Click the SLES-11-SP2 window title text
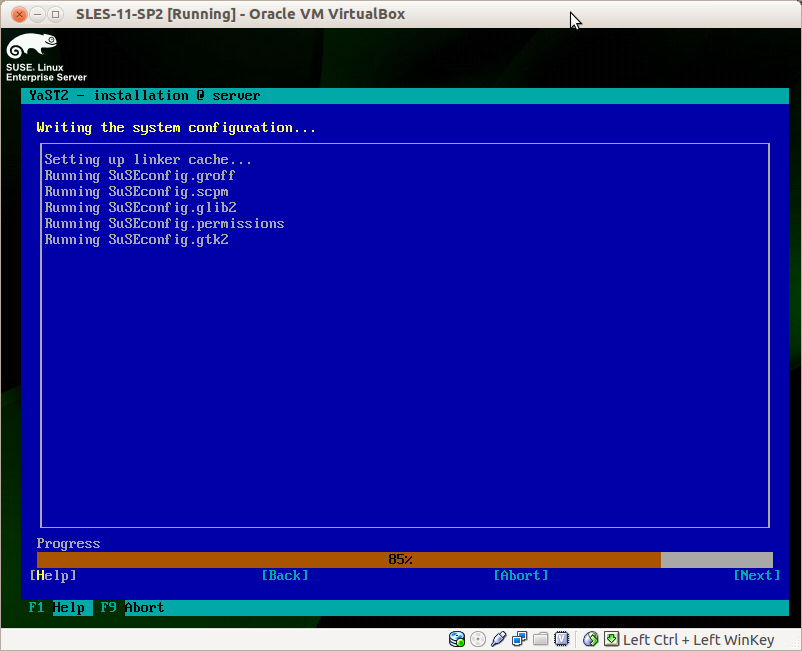Screen dimensions: 802x651 point(240,14)
